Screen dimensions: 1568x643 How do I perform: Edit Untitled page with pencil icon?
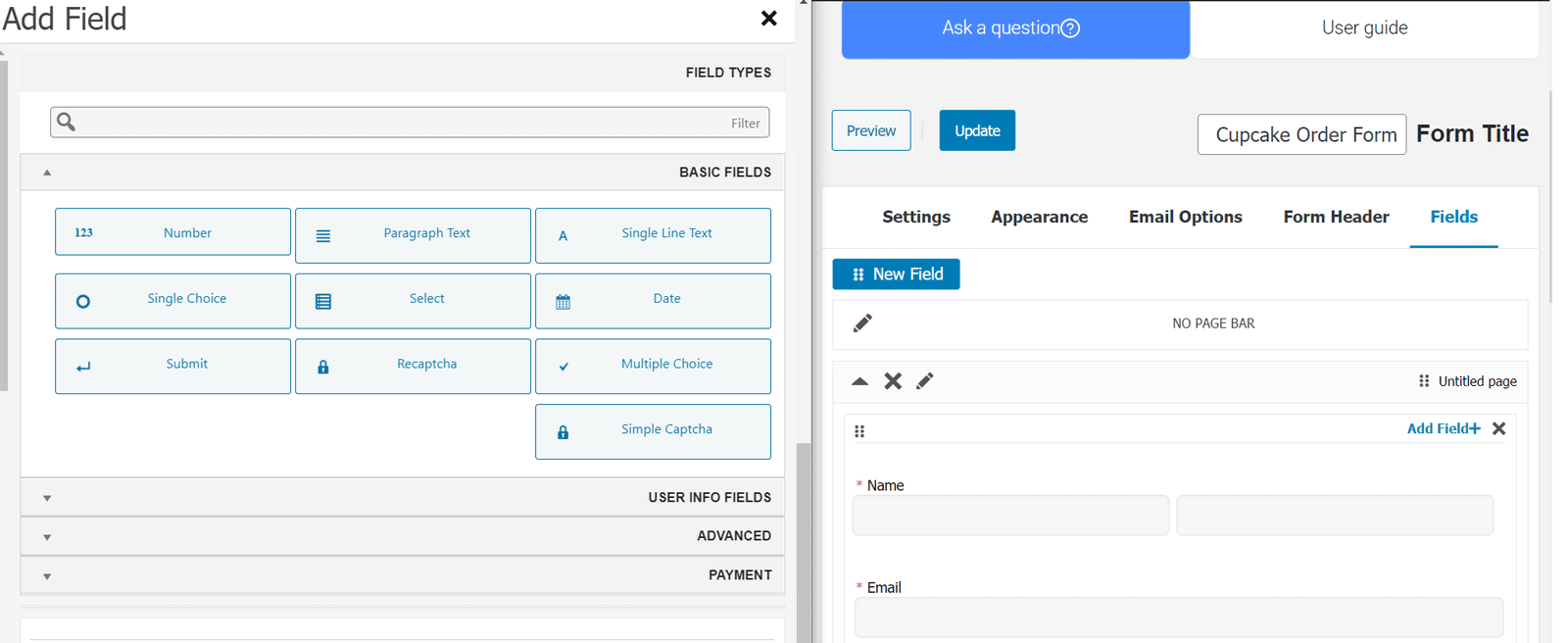pos(924,381)
